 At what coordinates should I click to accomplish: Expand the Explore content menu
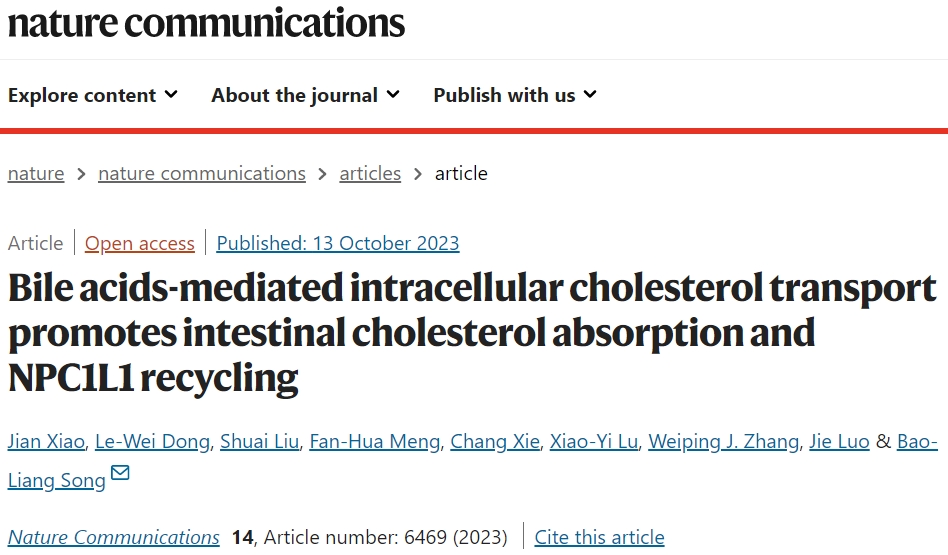point(93,95)
